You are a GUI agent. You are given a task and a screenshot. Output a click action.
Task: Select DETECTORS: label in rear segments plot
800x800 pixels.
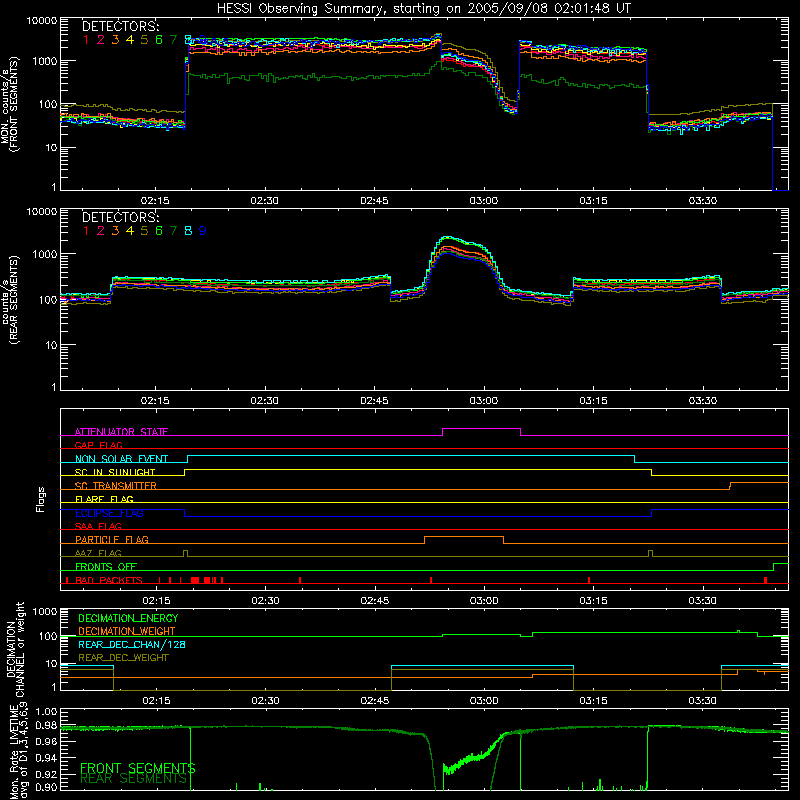coord(120,217)
